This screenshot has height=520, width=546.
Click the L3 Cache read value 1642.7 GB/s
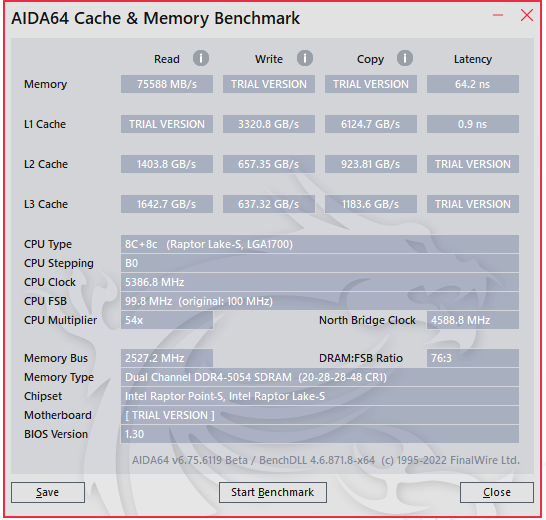tap(167, 204)
